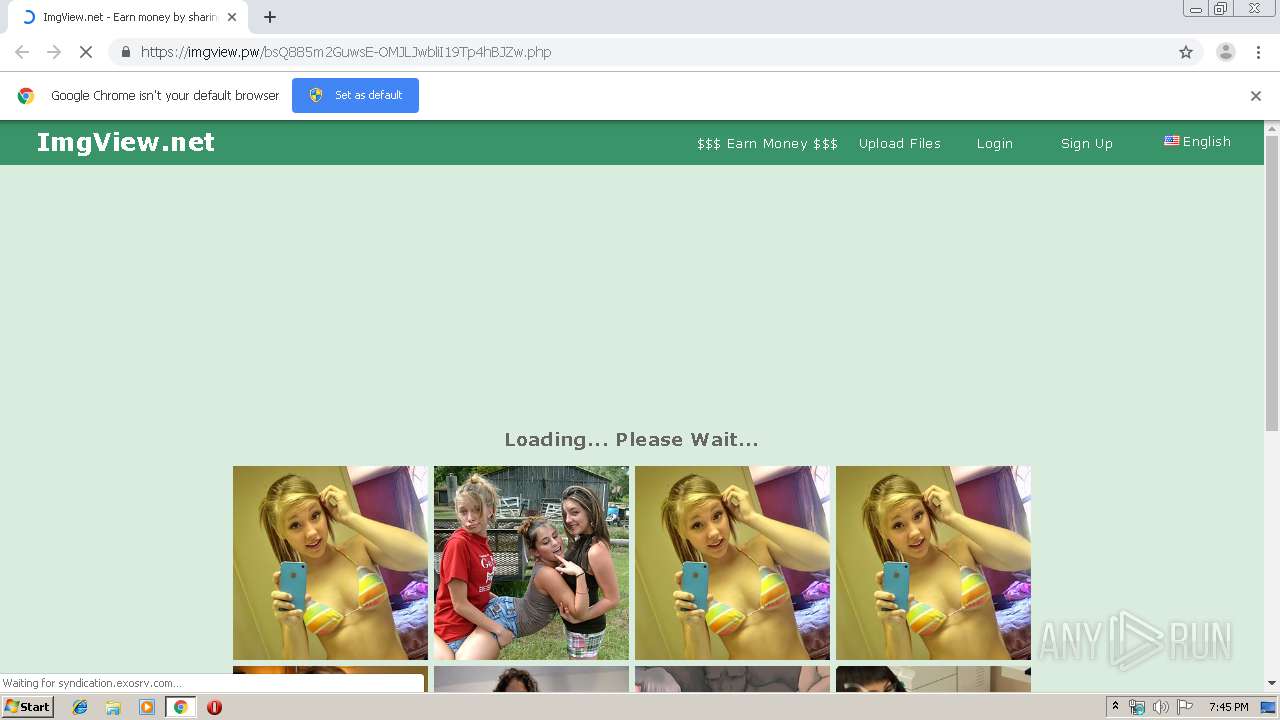Open the Sign Up page

click(x=1087, y=144)
